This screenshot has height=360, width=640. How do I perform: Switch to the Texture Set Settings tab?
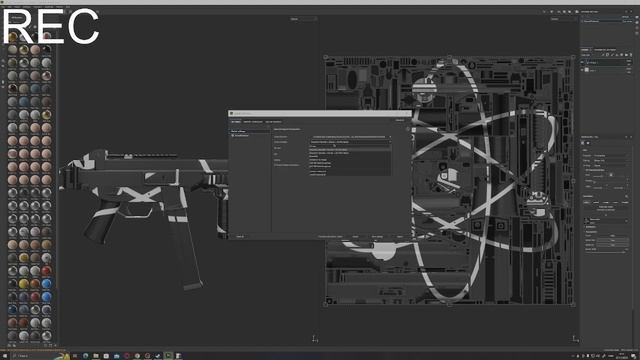click(605, 50)
